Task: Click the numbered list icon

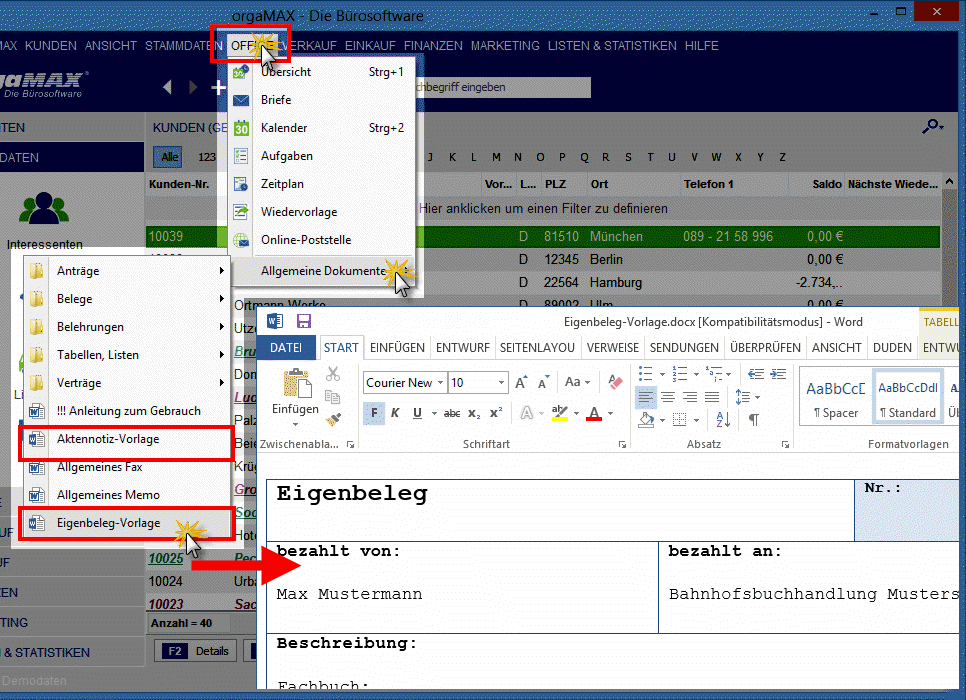Action: 680,374
